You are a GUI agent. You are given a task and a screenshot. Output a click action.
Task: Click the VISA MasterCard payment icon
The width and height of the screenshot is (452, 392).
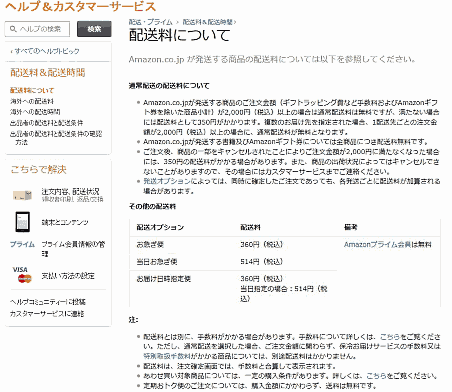(22, 275)
